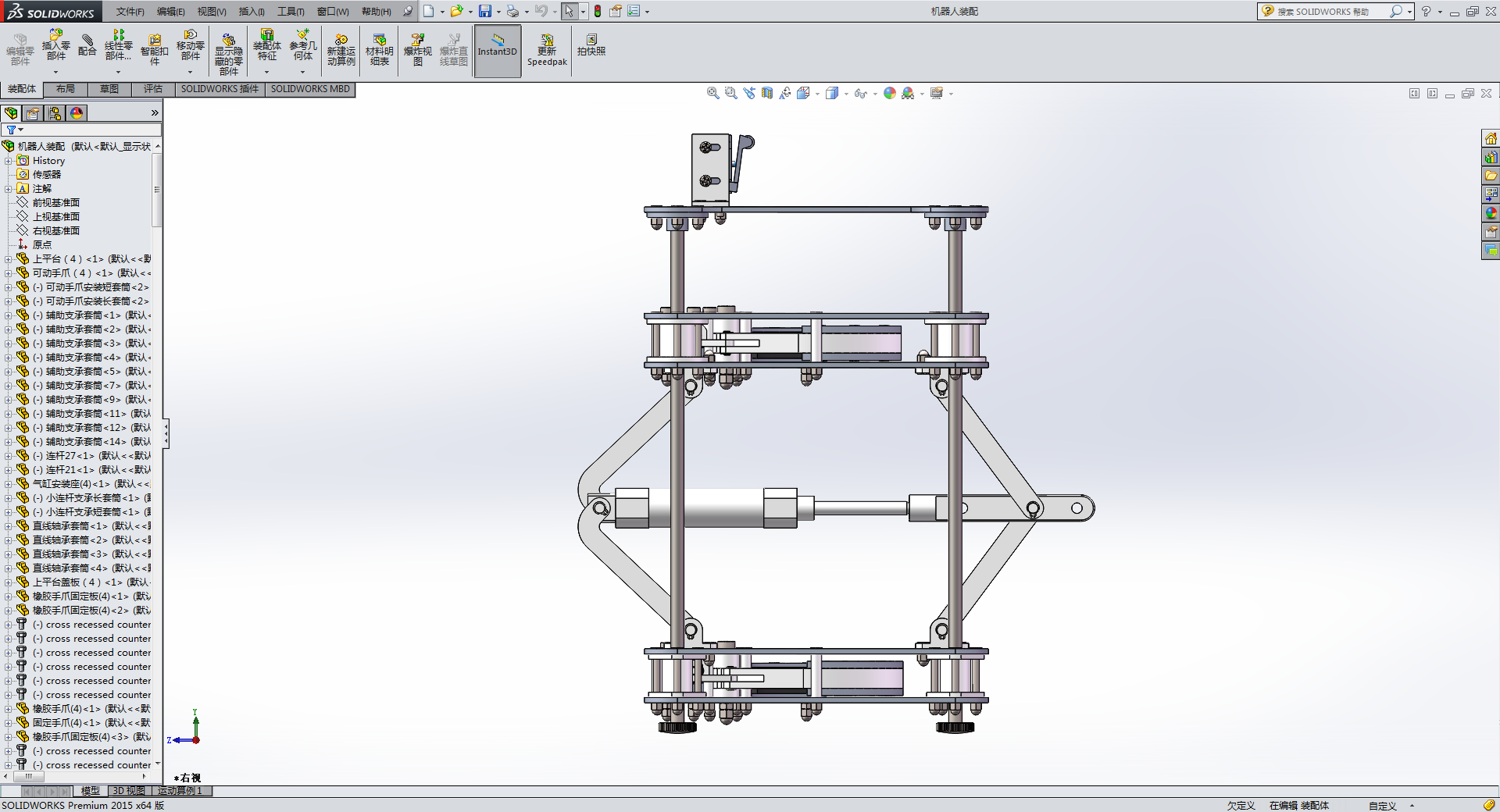
Task: Create New Motion Study (新建运动算例)
Action: click(341, 50)
